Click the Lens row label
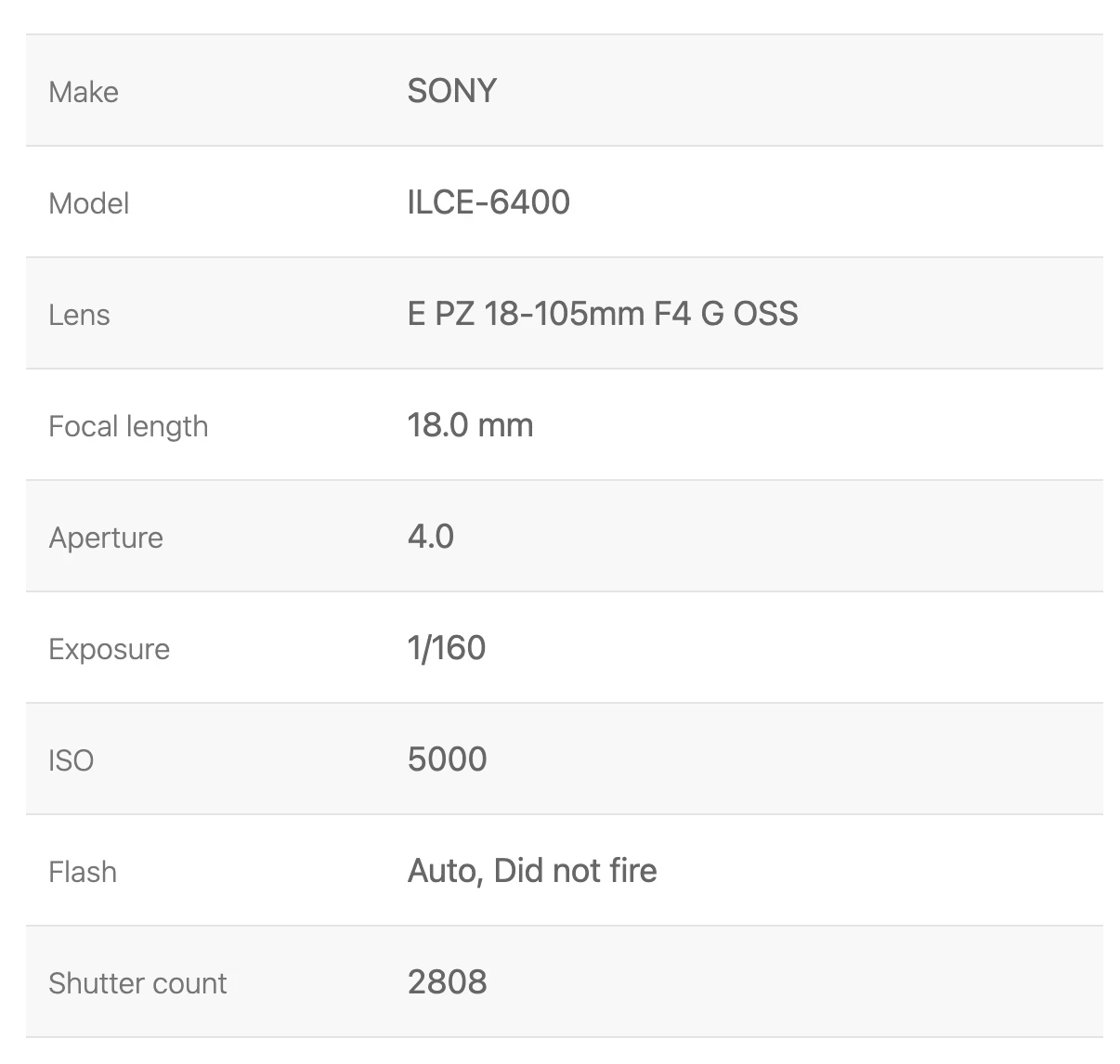The width and height of the screenshot is (1120, 1064). click(x=79, y=315)
